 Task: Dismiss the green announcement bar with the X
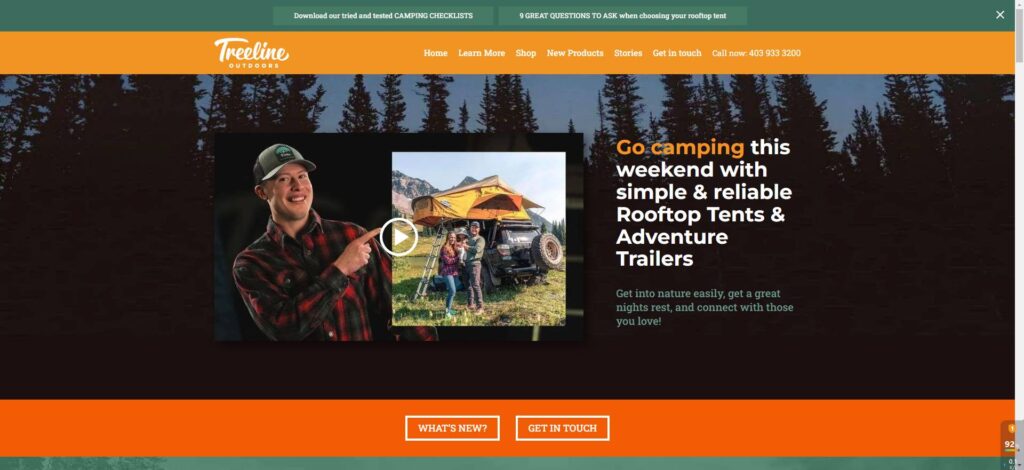click(1000, 15)
